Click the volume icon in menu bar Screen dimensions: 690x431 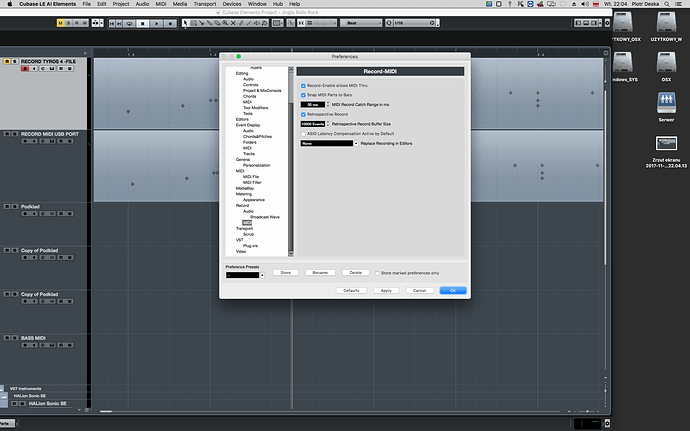click(x=585, y=4)
